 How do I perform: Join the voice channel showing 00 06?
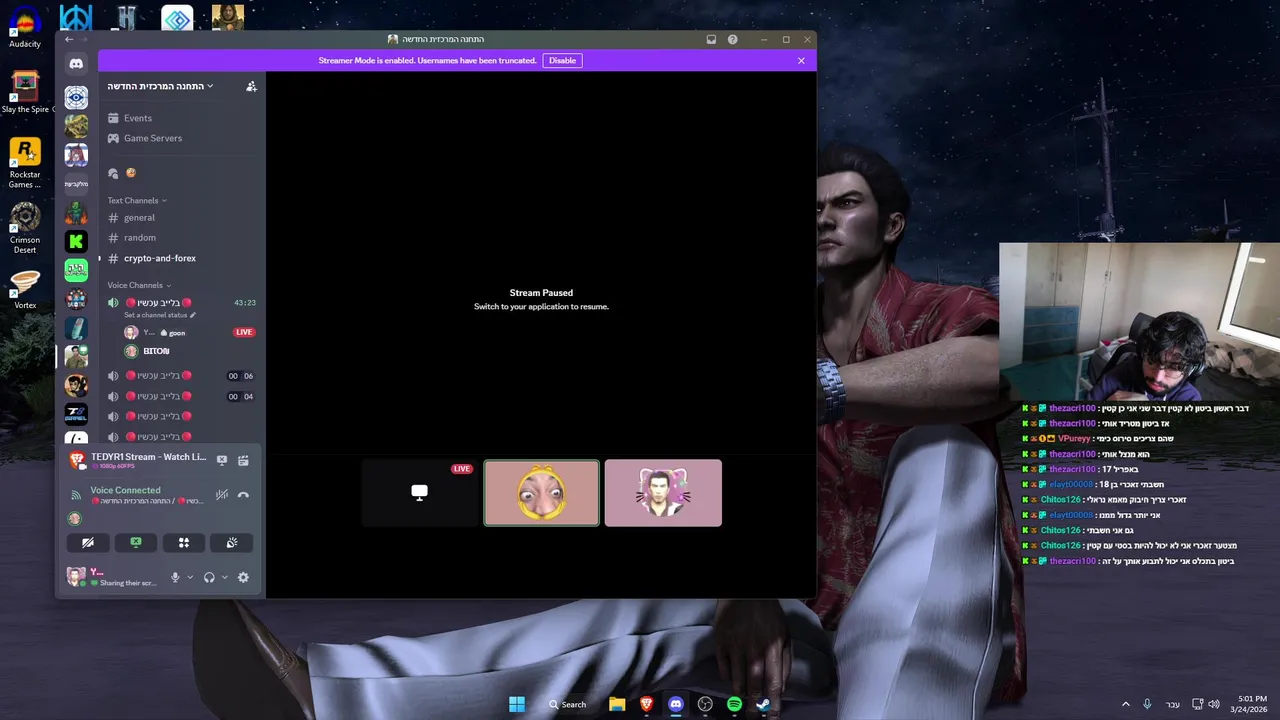(180, 376)
